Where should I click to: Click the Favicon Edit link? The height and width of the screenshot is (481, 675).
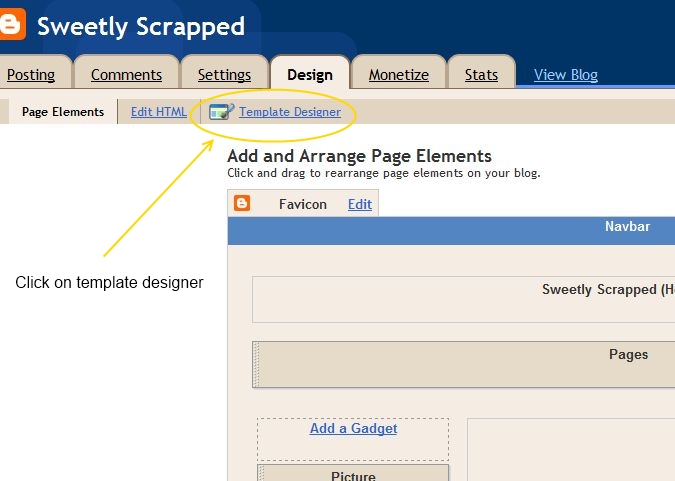360,204
